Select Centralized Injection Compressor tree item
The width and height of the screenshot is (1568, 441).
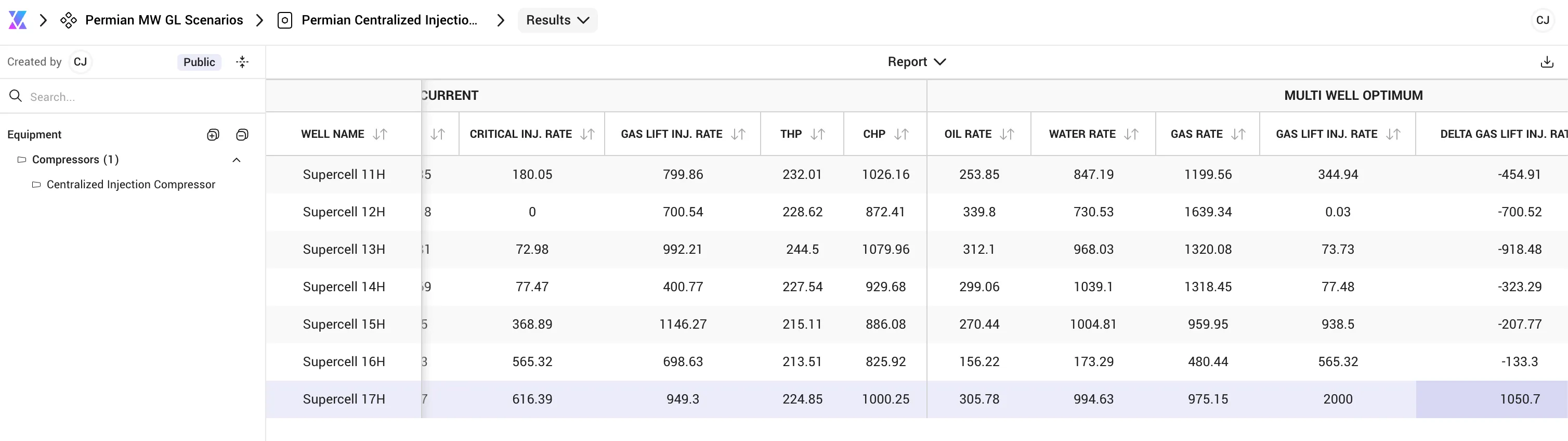131,185
